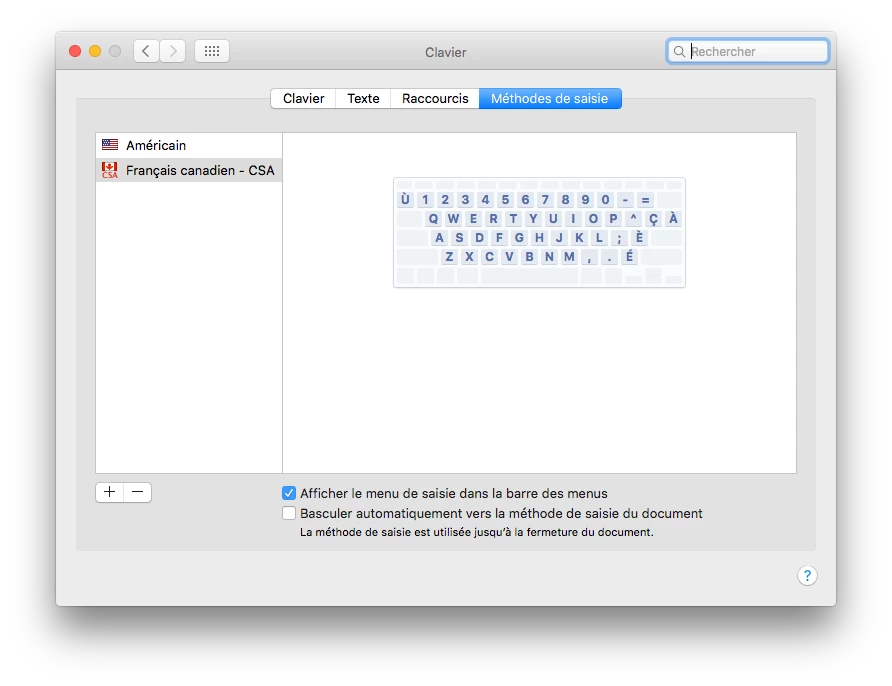Click the Z key in keyboard preview
This screenshot has height=686, width=892.
(449, 257)
